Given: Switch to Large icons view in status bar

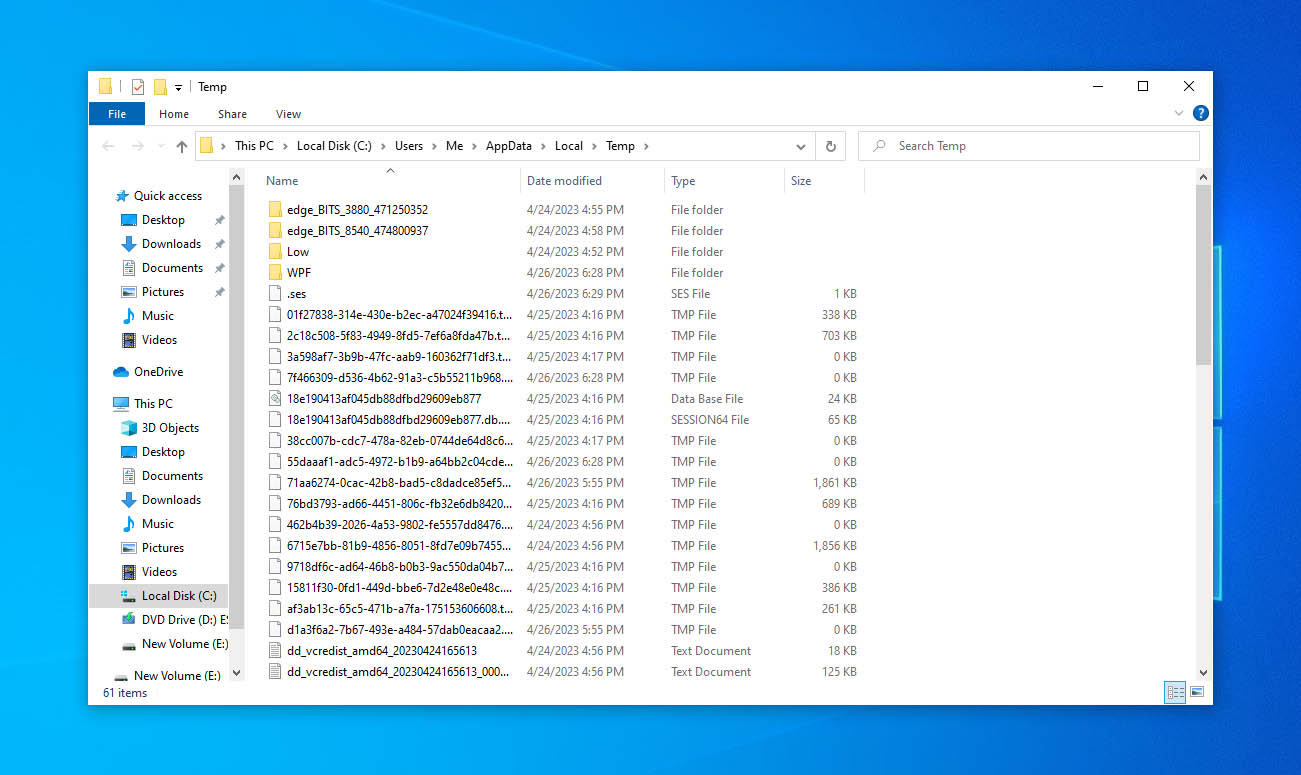Looking at the screenshot, I should click(1196, 692).
